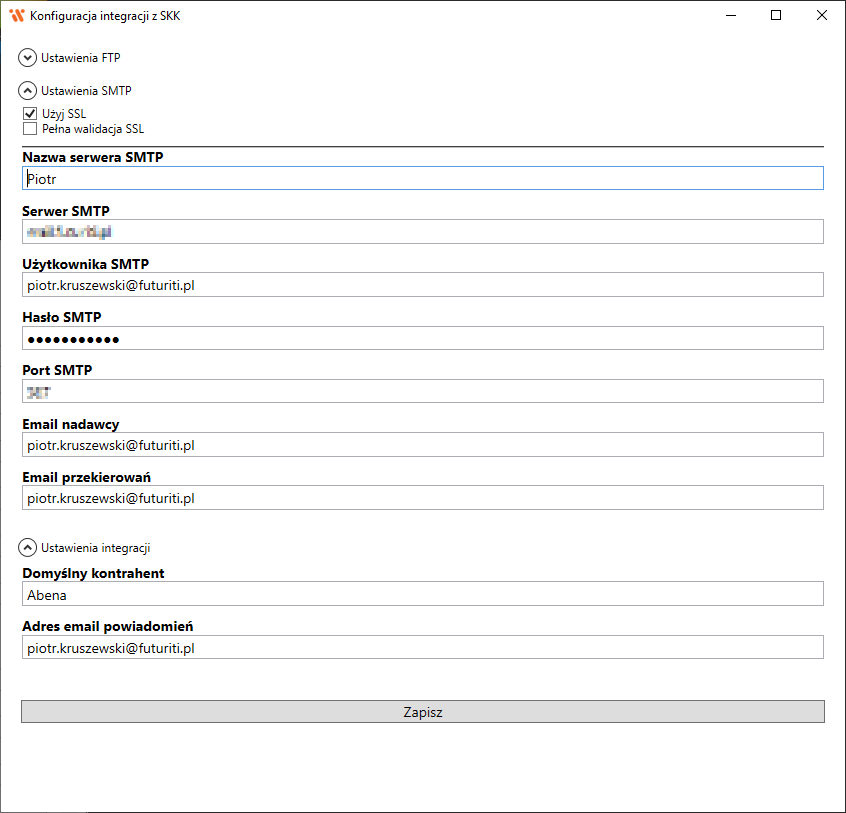Click the Użytkownika SMTP text box
Screen dimensions: 846x813
pyautogui.click(x=422, y=285)
